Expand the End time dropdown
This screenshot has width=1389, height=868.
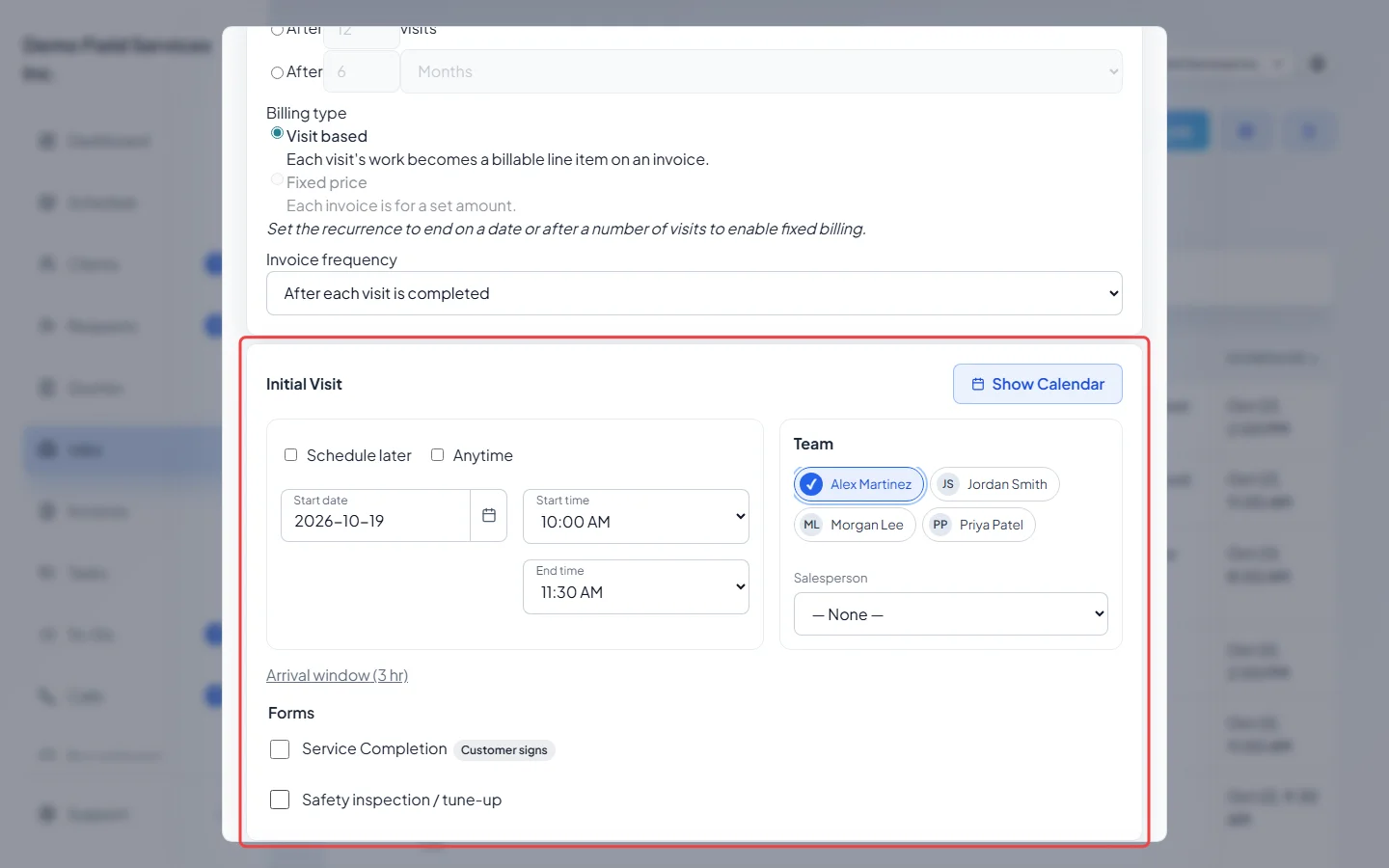(x=636, y=586)
